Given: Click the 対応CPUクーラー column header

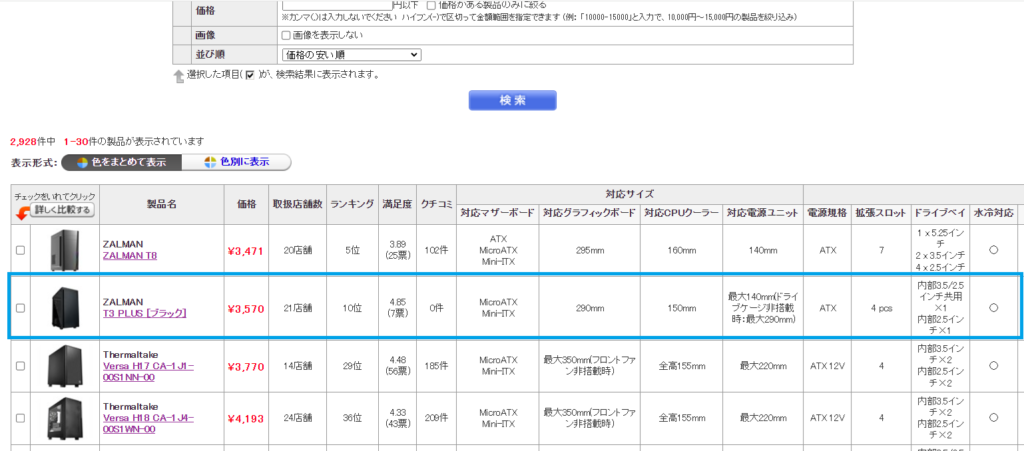Looking at the screenshot, I should point(682,213).
